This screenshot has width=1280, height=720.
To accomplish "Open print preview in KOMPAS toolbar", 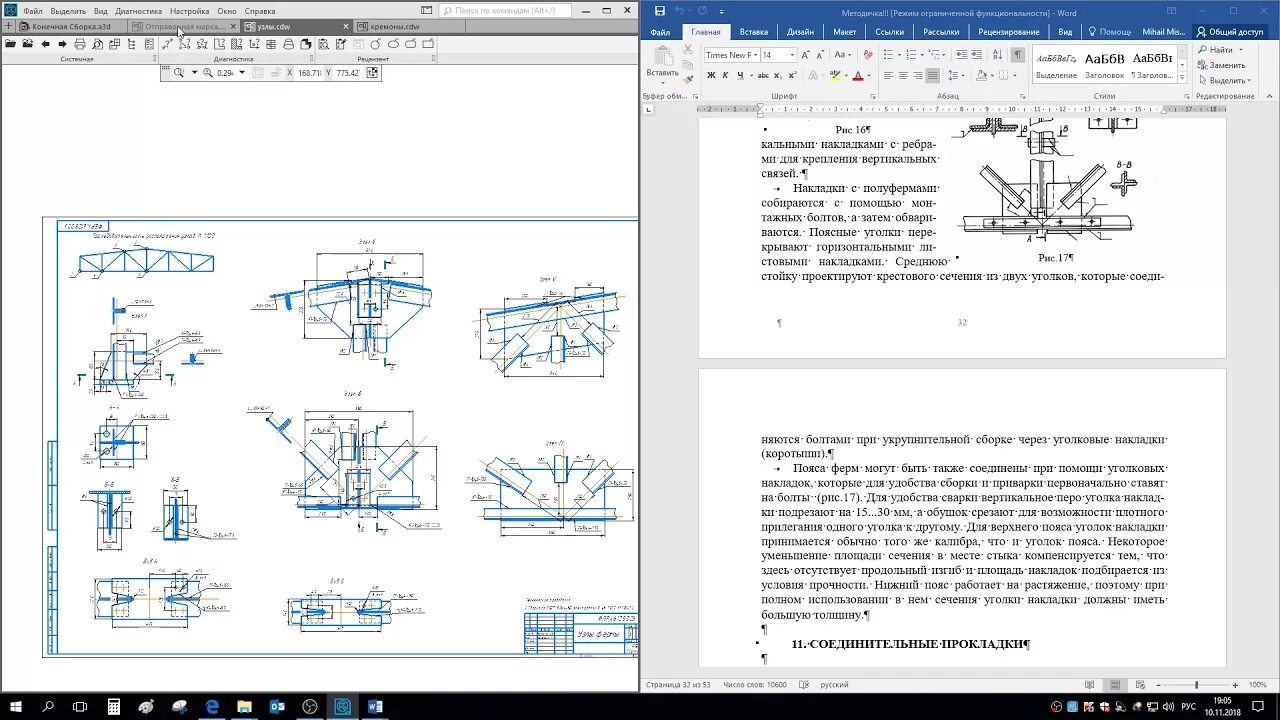I will tap(97, 44).
